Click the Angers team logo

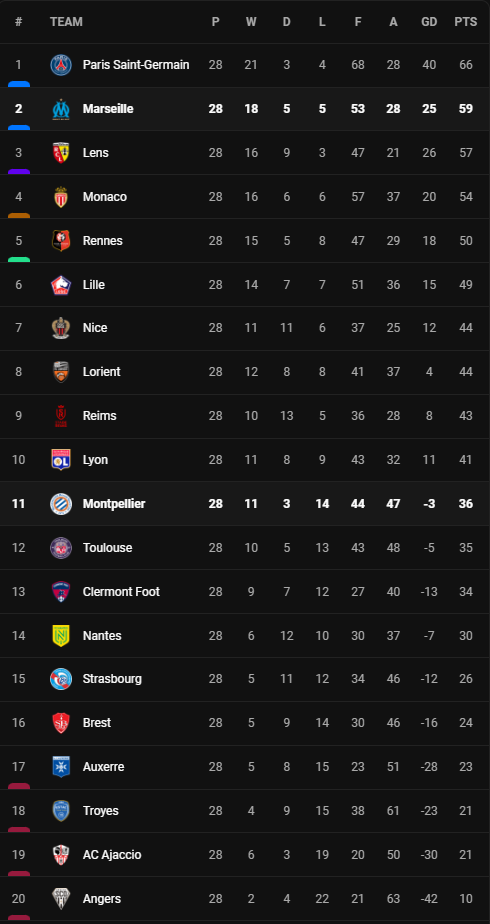[x=61, y=899]
